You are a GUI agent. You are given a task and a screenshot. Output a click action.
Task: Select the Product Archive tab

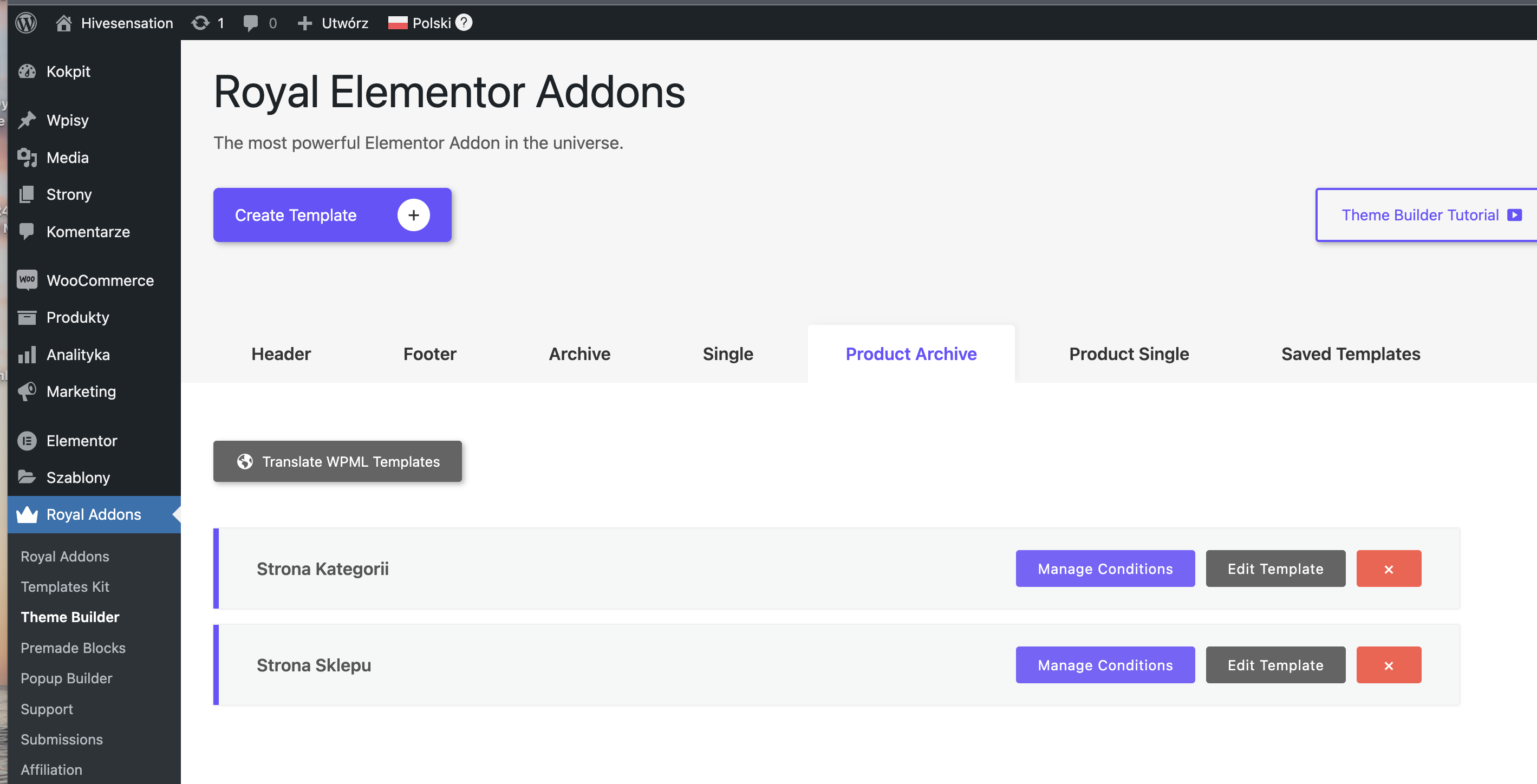click(911, 355)
